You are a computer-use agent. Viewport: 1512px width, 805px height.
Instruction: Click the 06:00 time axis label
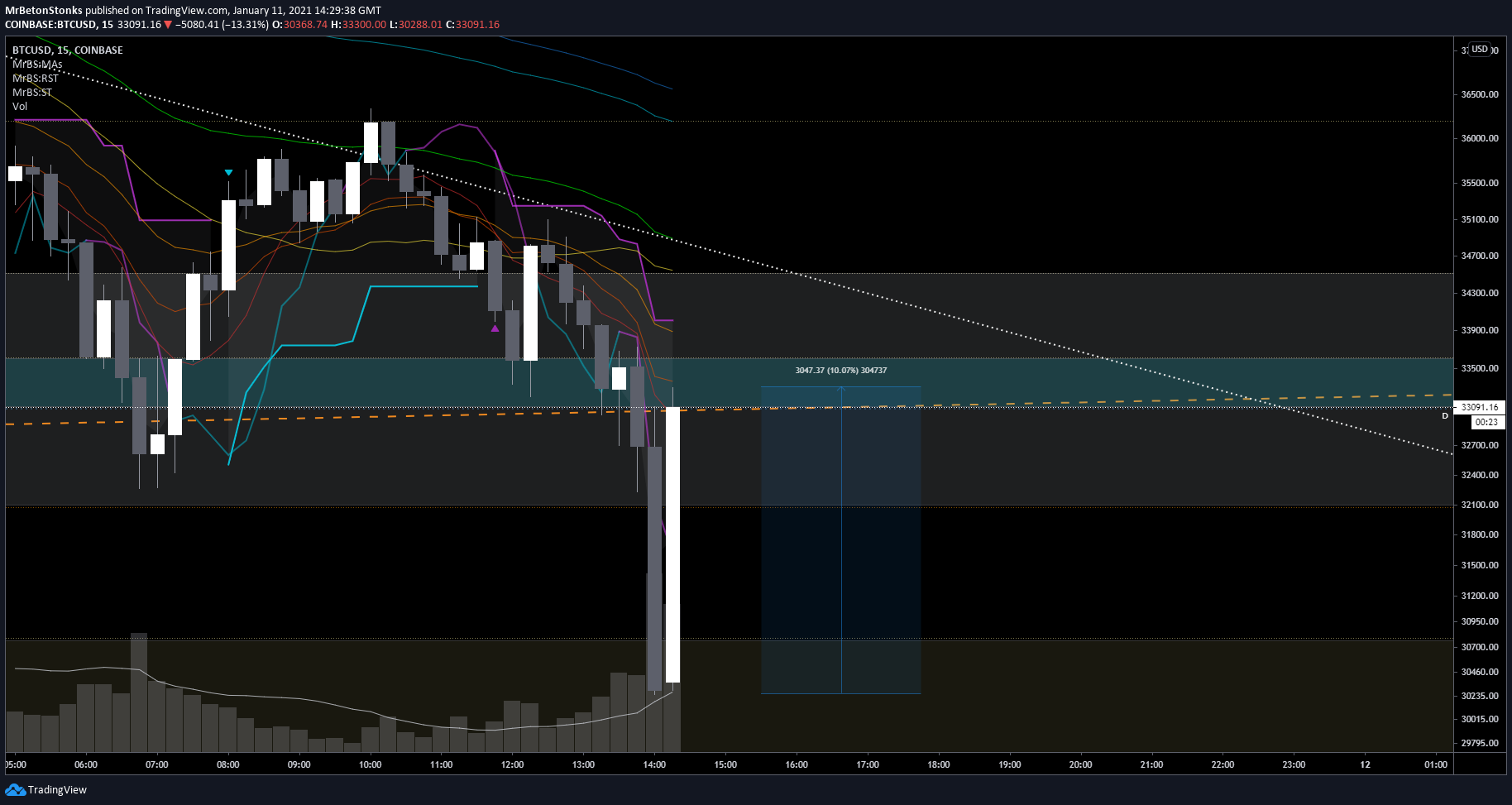pyautogui.click(x=86, y=764)
